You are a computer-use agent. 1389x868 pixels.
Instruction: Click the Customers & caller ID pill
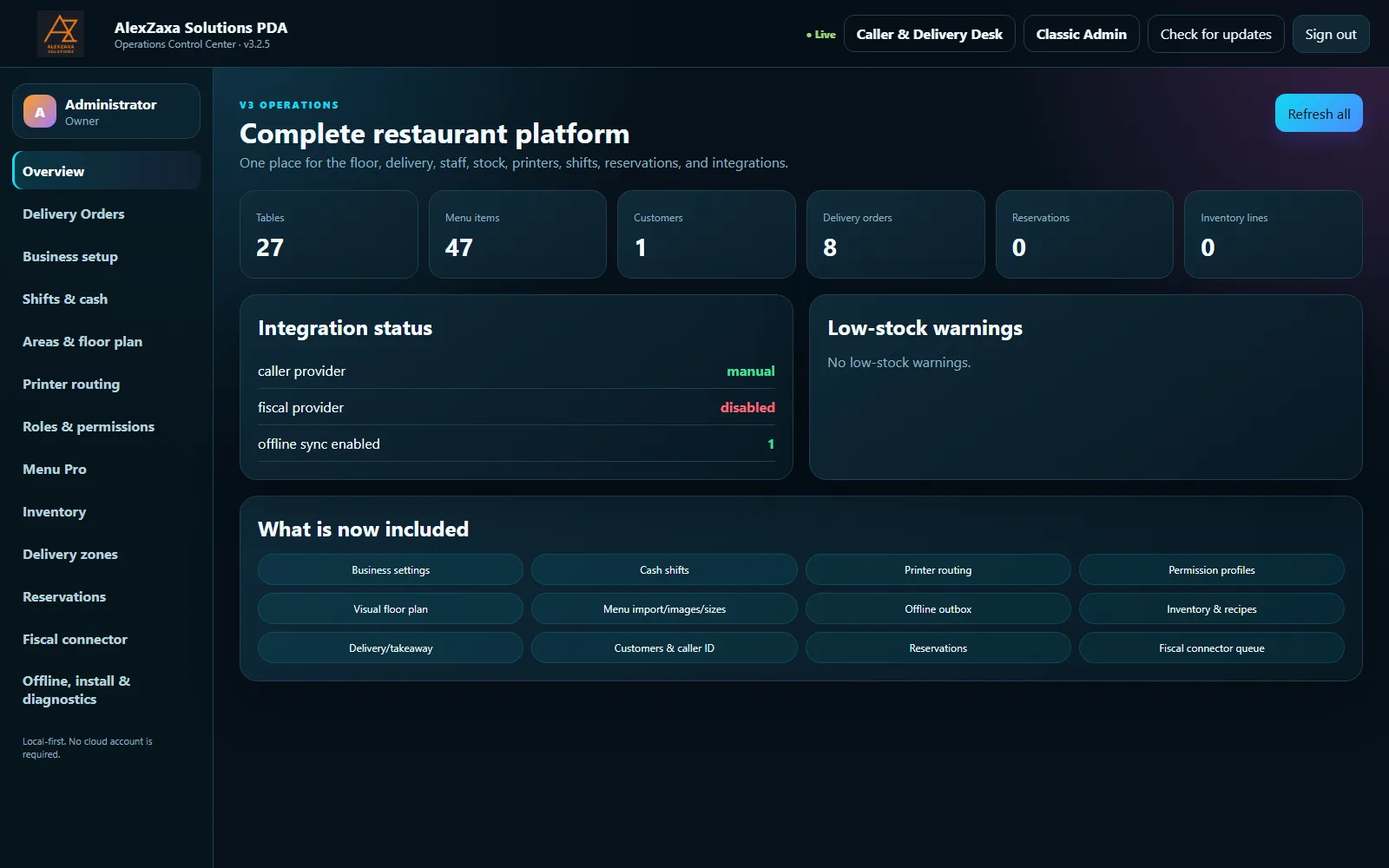click(664, 648)
